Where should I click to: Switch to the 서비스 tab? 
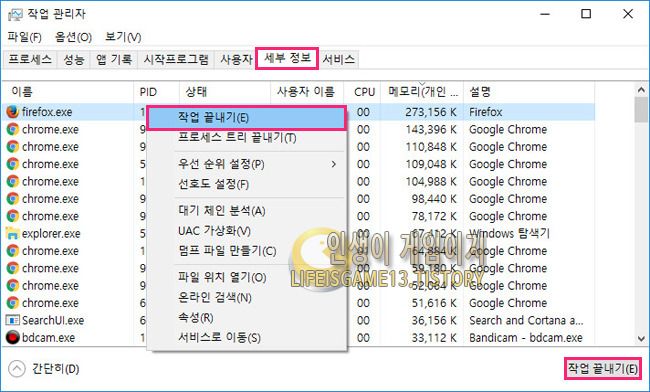point(338,60)
